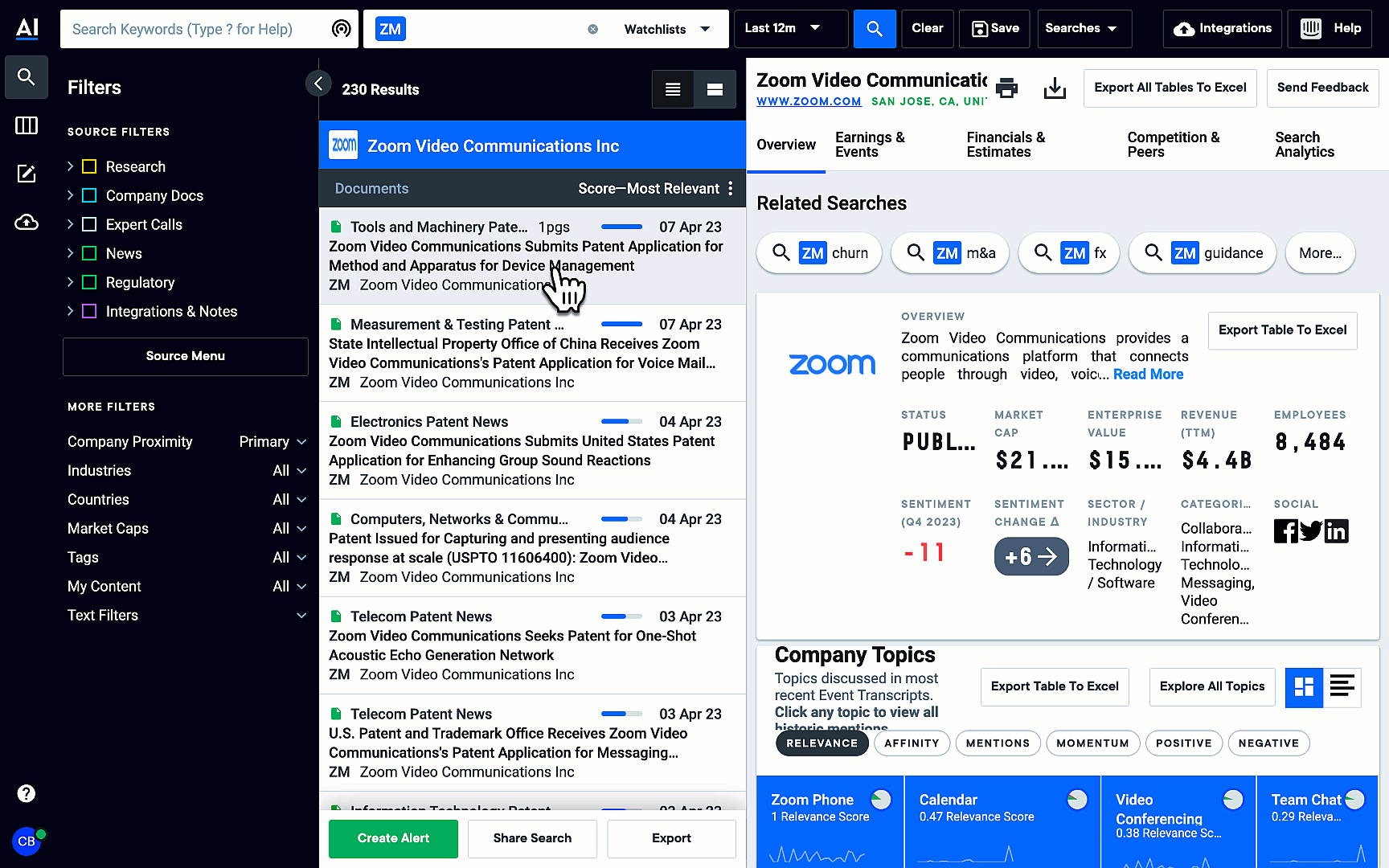
Task: Click the Source Menu button
Action: tap(186, 356)
